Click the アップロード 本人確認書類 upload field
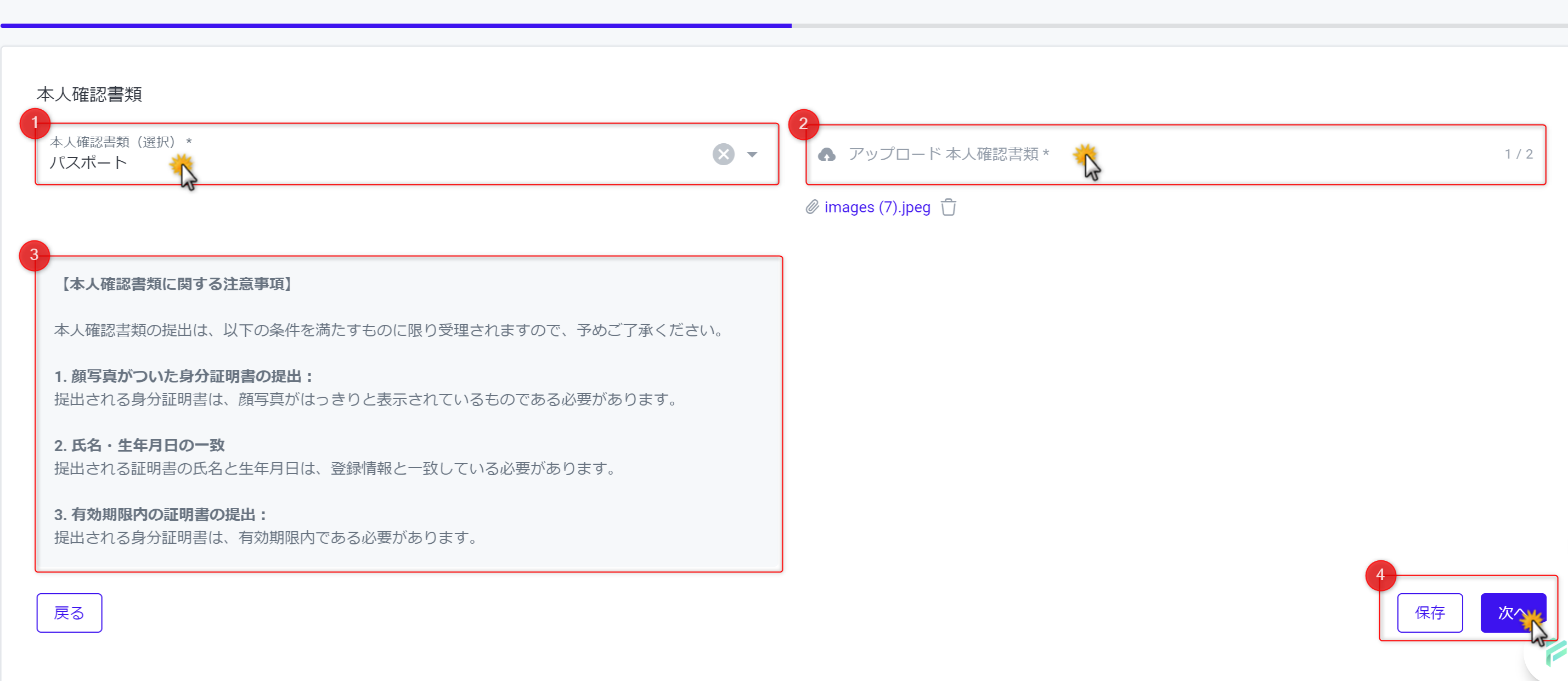Image resolution: width=1568 pixels, height=681 pixels. [x=1175, y=155]
